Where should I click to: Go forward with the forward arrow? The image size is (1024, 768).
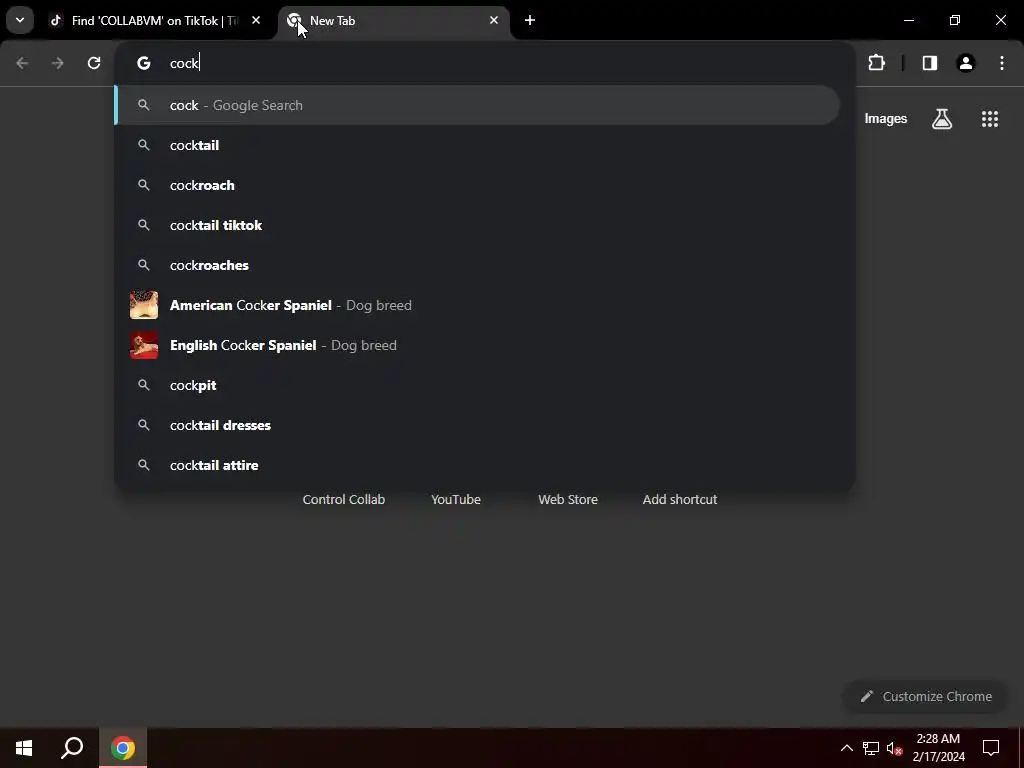tap(58, 63)
